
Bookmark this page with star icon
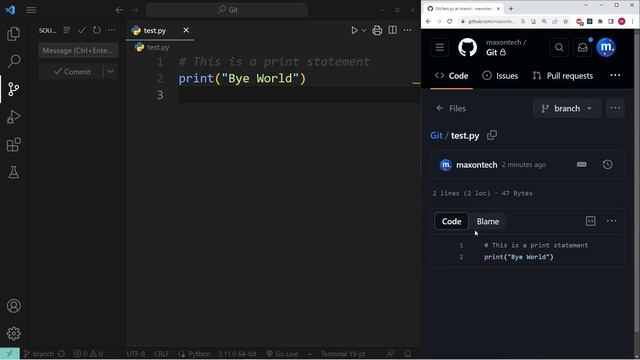566,21
